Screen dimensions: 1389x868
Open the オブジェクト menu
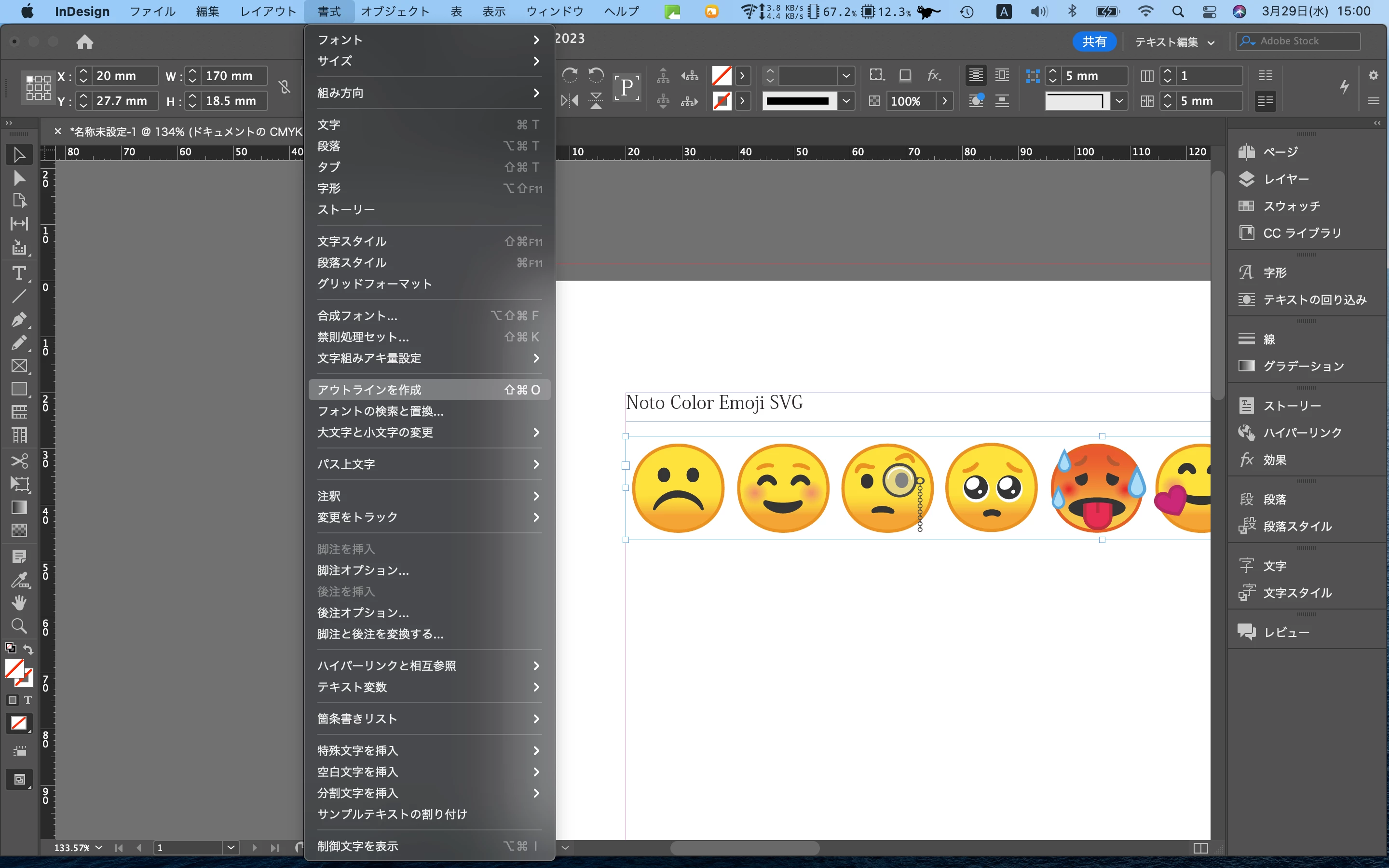pyautogui.click(x=395, y=12)
